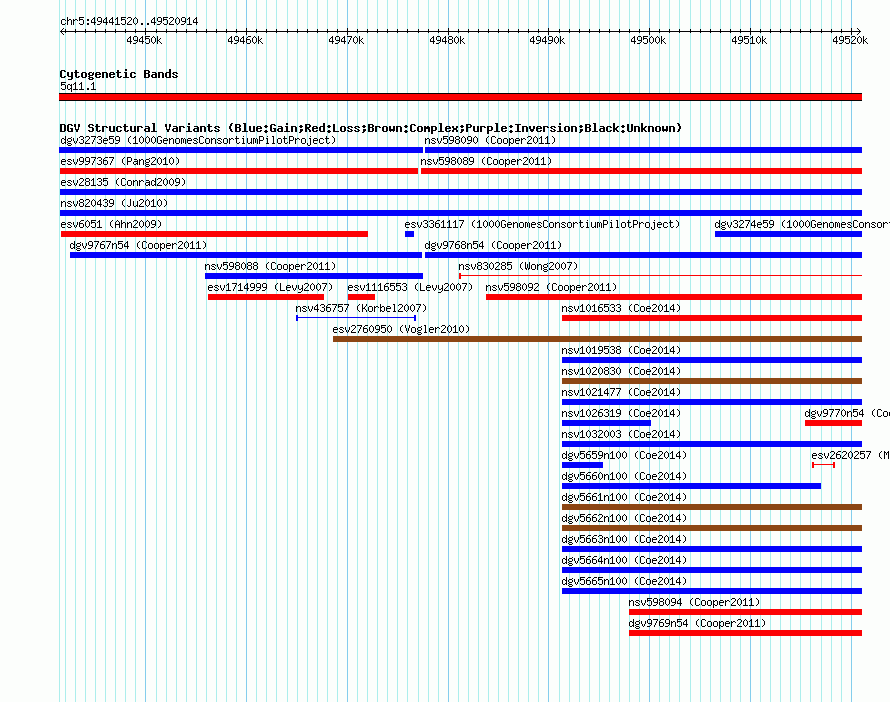Click the 5q11.1 band label
Viewport: 890px width, 702px height.
78,86
